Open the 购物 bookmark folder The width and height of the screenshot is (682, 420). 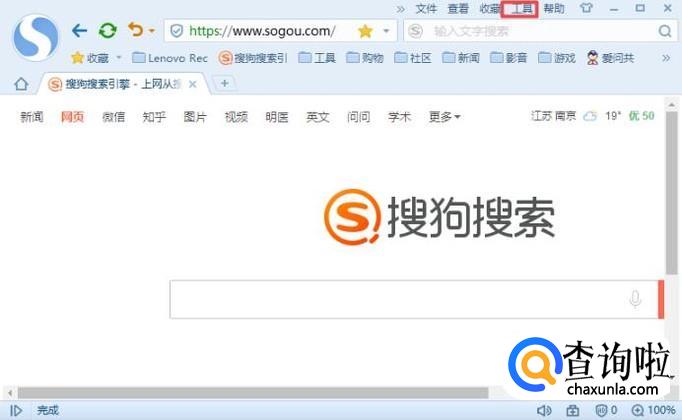[x=365, y=58]
